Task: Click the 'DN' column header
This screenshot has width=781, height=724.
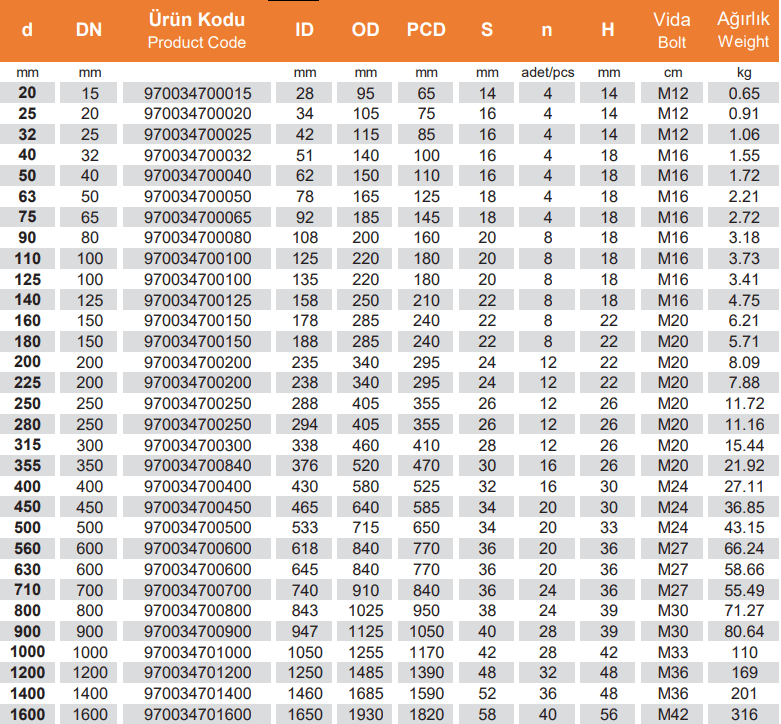Action: click(89, 30)
